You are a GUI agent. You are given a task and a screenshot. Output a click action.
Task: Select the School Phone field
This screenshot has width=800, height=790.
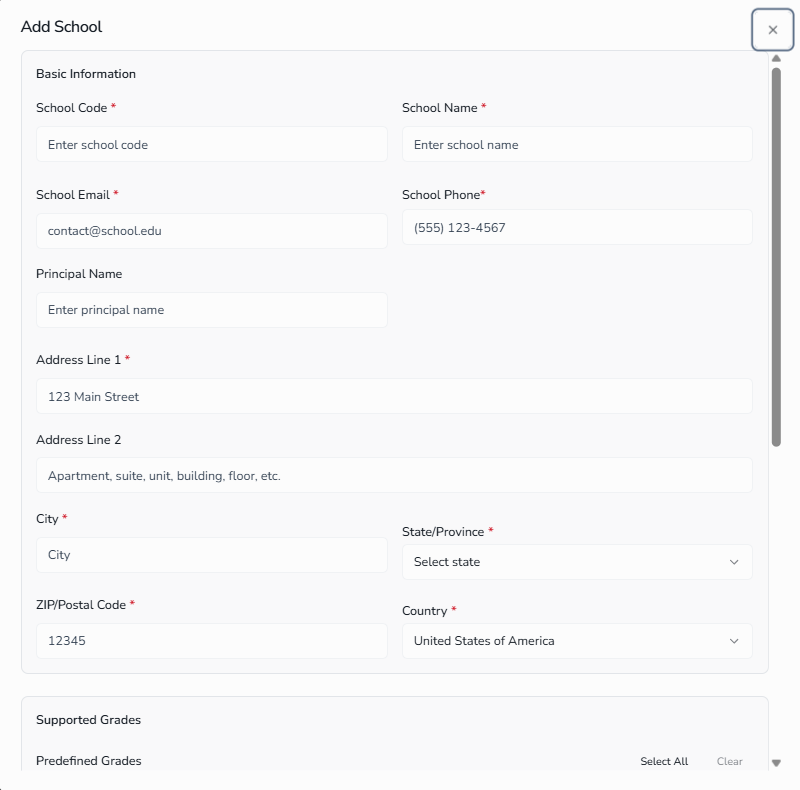(577, 227)
